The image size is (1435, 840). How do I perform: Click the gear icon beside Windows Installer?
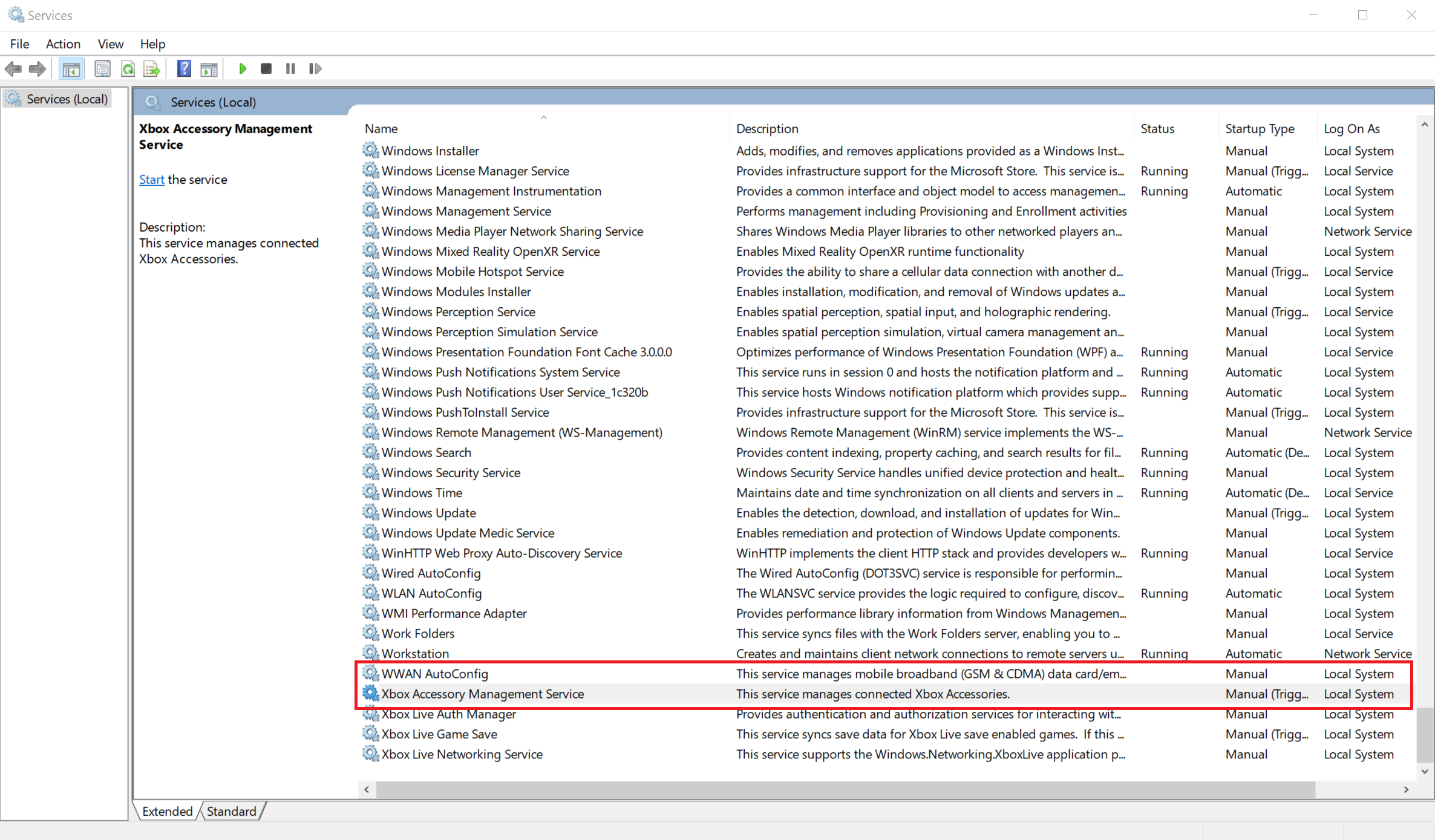tap(370, 150)
